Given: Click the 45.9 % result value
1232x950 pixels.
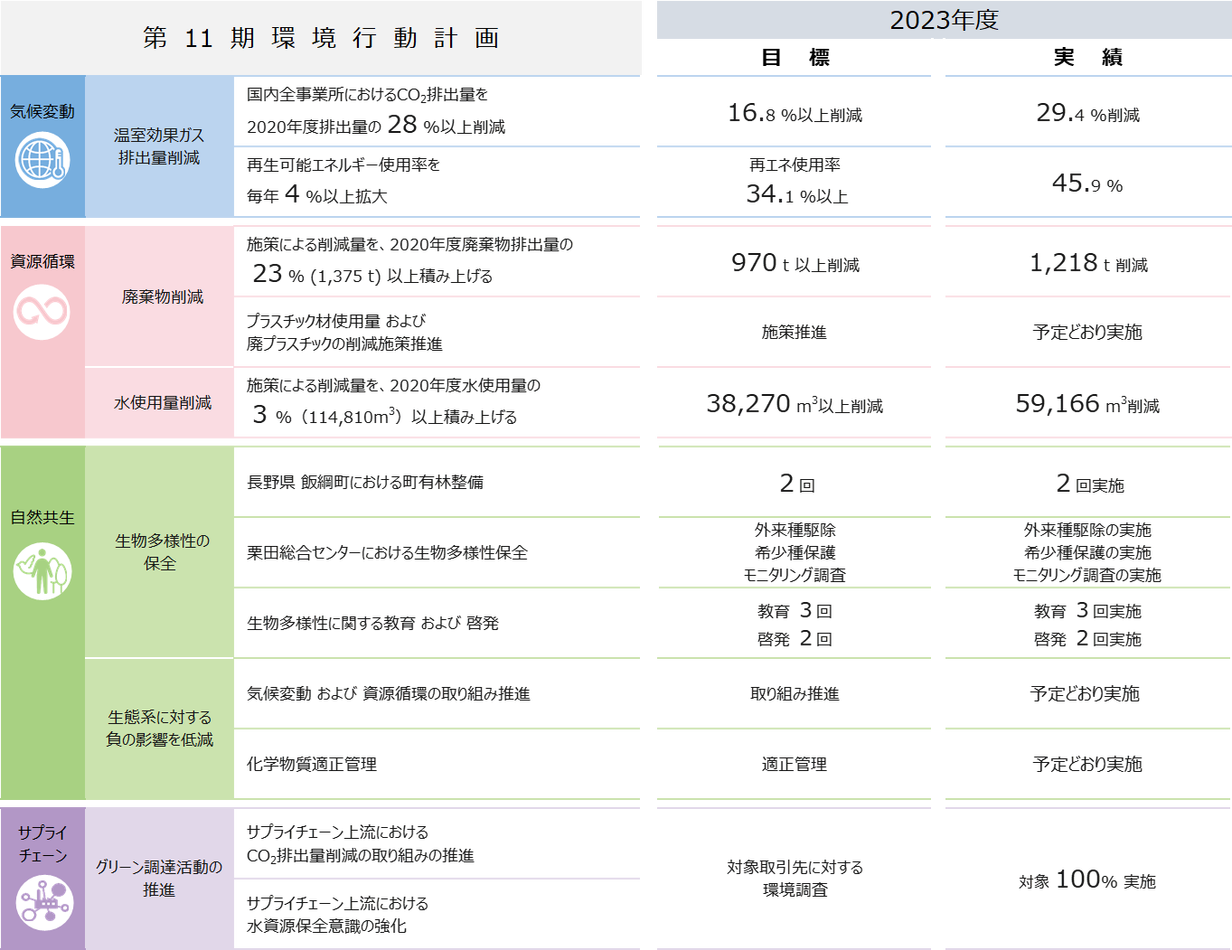Looking at the screenshot, I should (x=1088, y=184).
